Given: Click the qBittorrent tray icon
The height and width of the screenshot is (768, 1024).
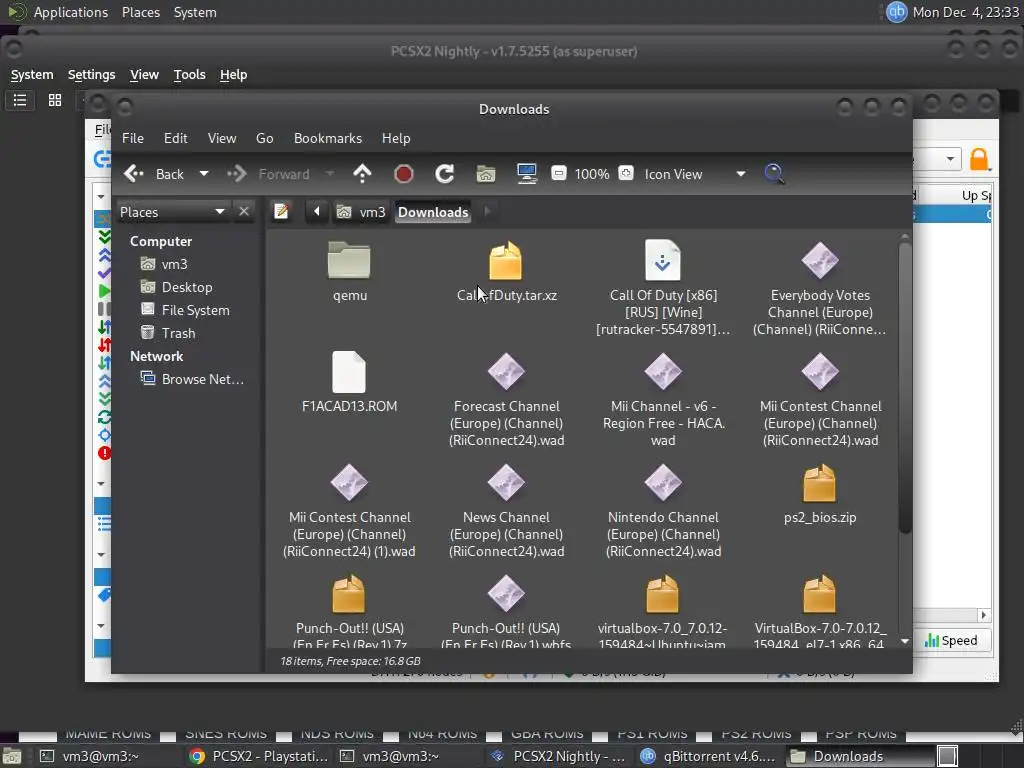Looking at the screenshot, I should 896,12.
